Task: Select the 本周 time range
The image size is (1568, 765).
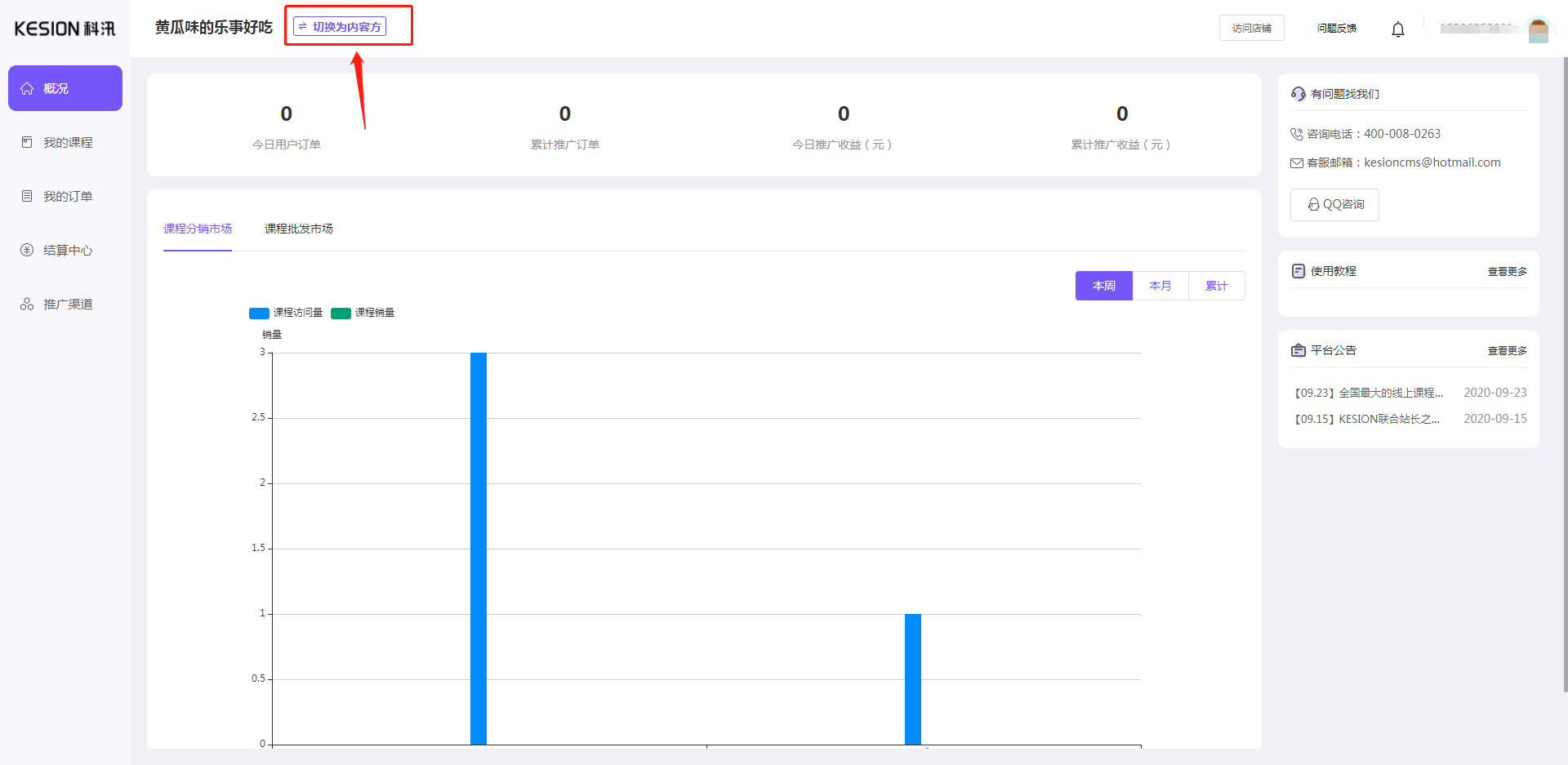Action: click(1103, 286)
